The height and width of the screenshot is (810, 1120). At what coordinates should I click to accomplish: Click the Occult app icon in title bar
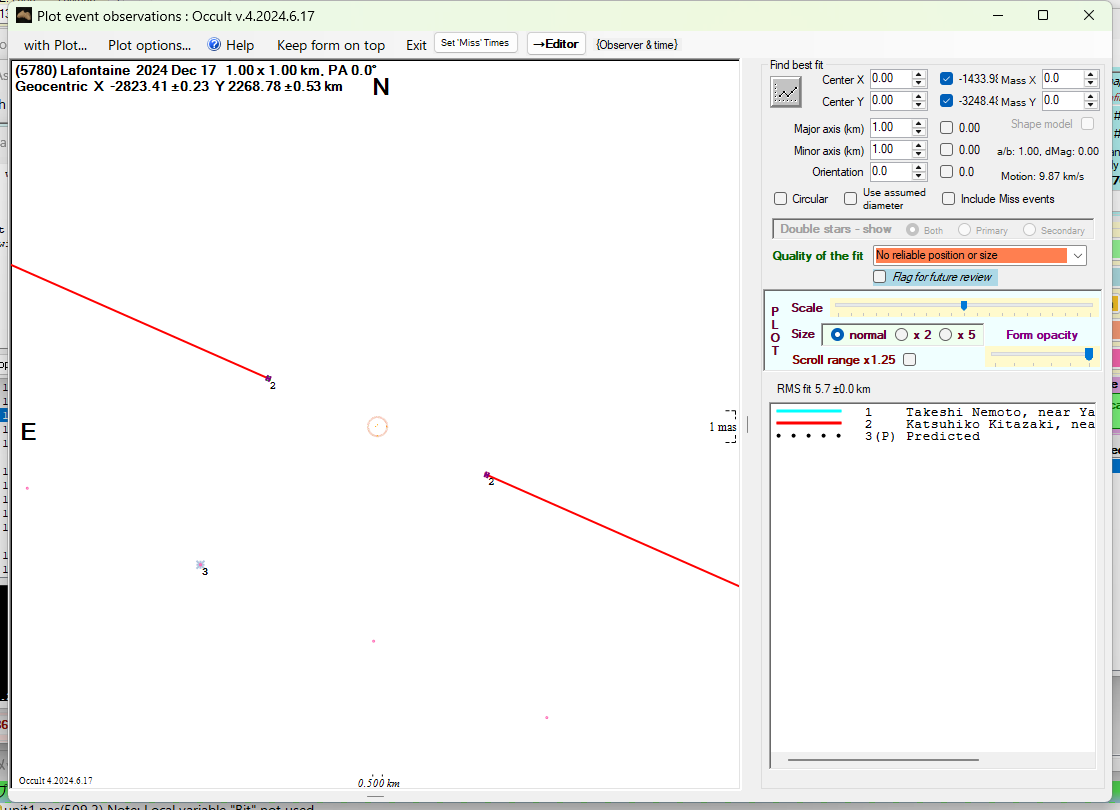(x=24, y=15)
